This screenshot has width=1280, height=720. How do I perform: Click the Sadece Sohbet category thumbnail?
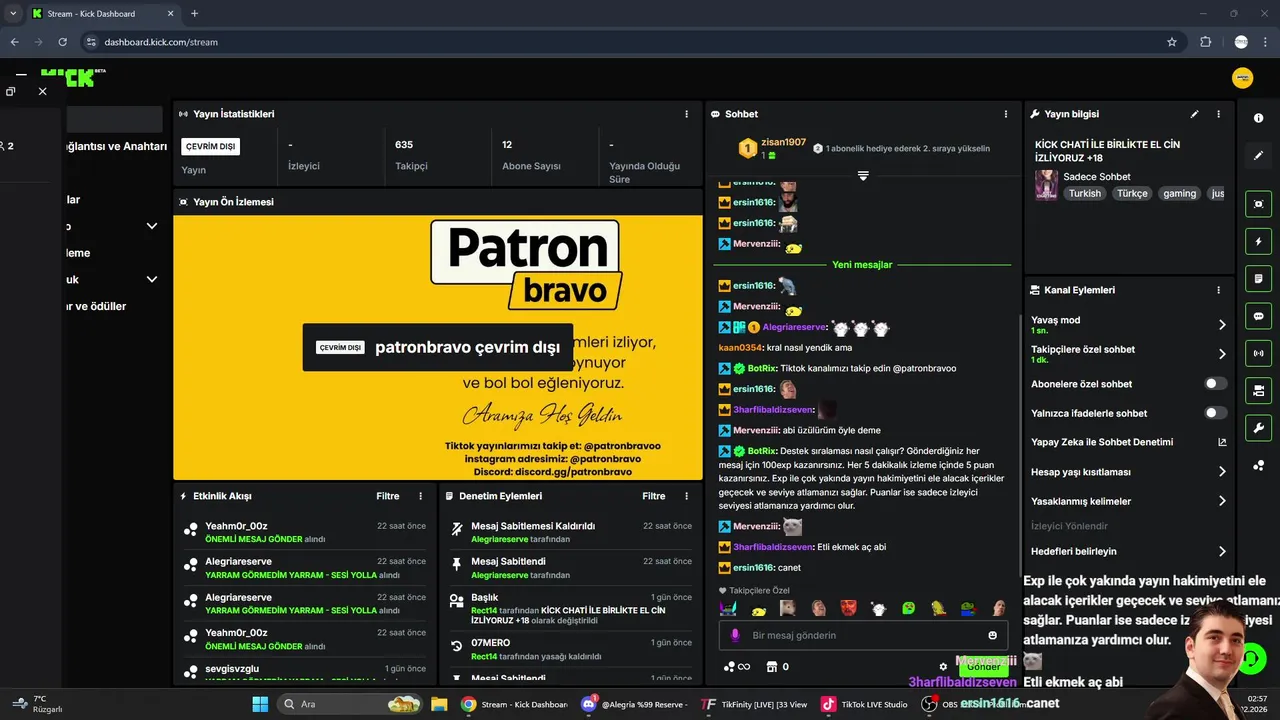click(x=1047, y=185)
